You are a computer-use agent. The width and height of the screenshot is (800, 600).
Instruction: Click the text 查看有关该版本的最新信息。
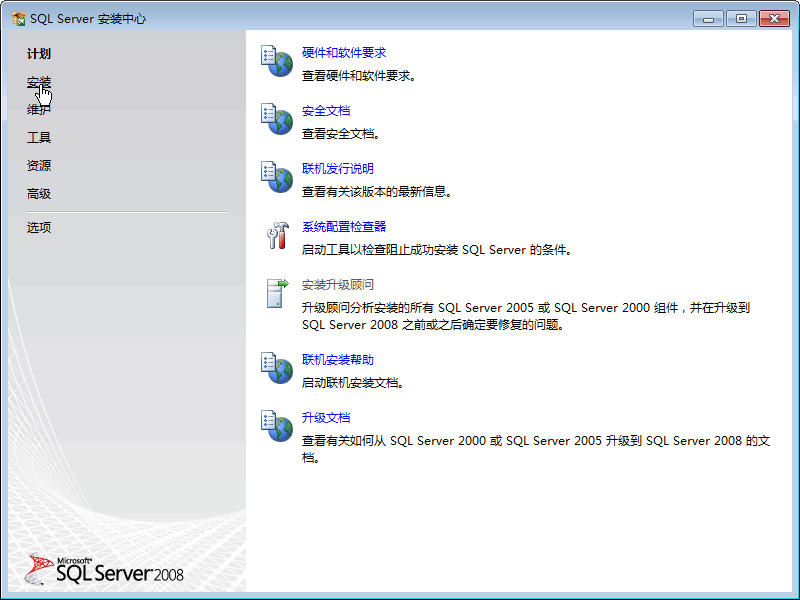tap(378, 192)
